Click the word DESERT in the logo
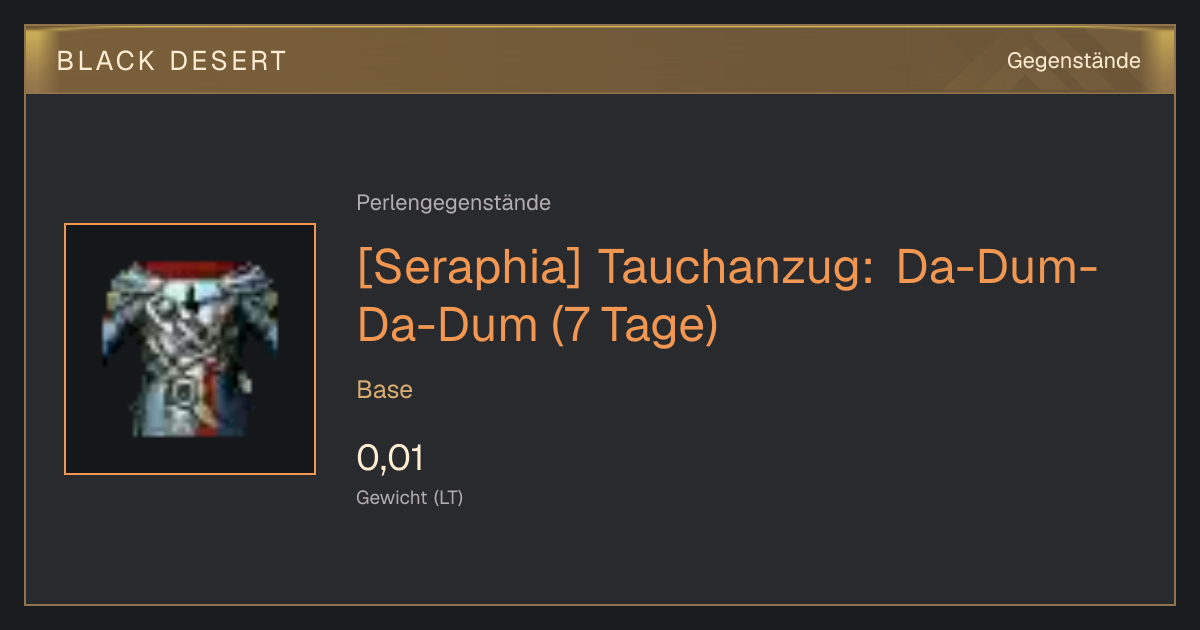This screenshot has width=1200, height=630. (228, 61)
